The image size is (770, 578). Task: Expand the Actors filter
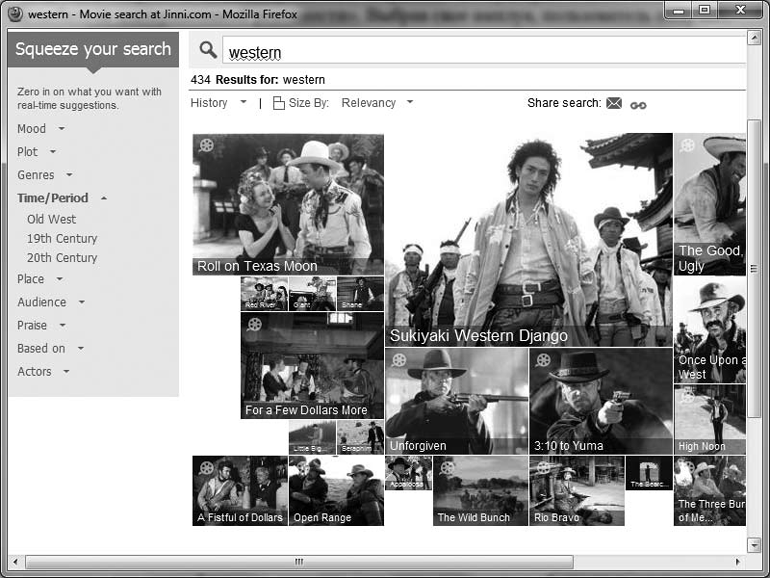(43, 372)
